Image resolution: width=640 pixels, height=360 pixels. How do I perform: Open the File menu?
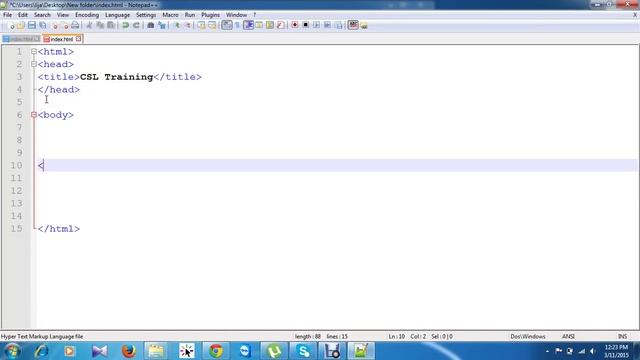coord(7,15)
